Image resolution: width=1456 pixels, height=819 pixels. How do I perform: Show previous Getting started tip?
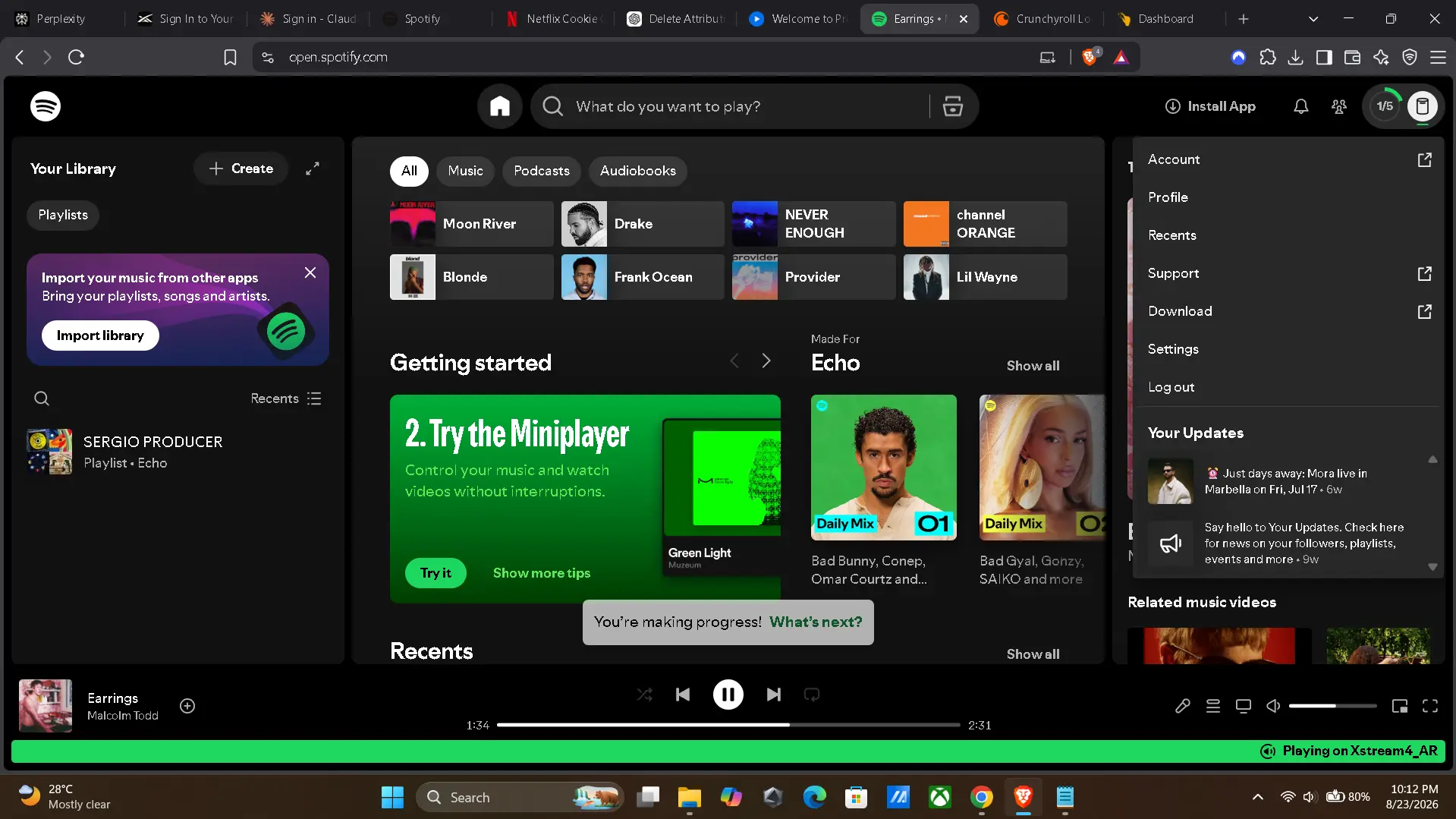(734, 361)
